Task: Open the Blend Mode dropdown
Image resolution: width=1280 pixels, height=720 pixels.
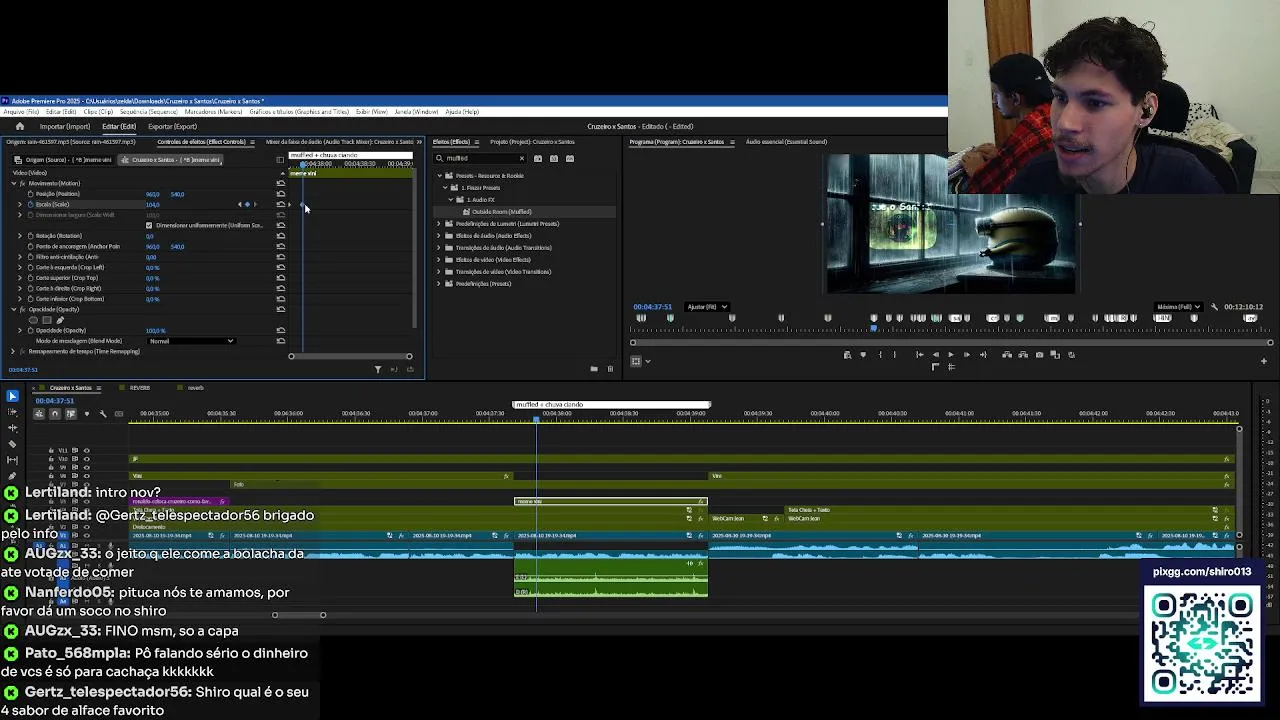Action: [191, 341]
